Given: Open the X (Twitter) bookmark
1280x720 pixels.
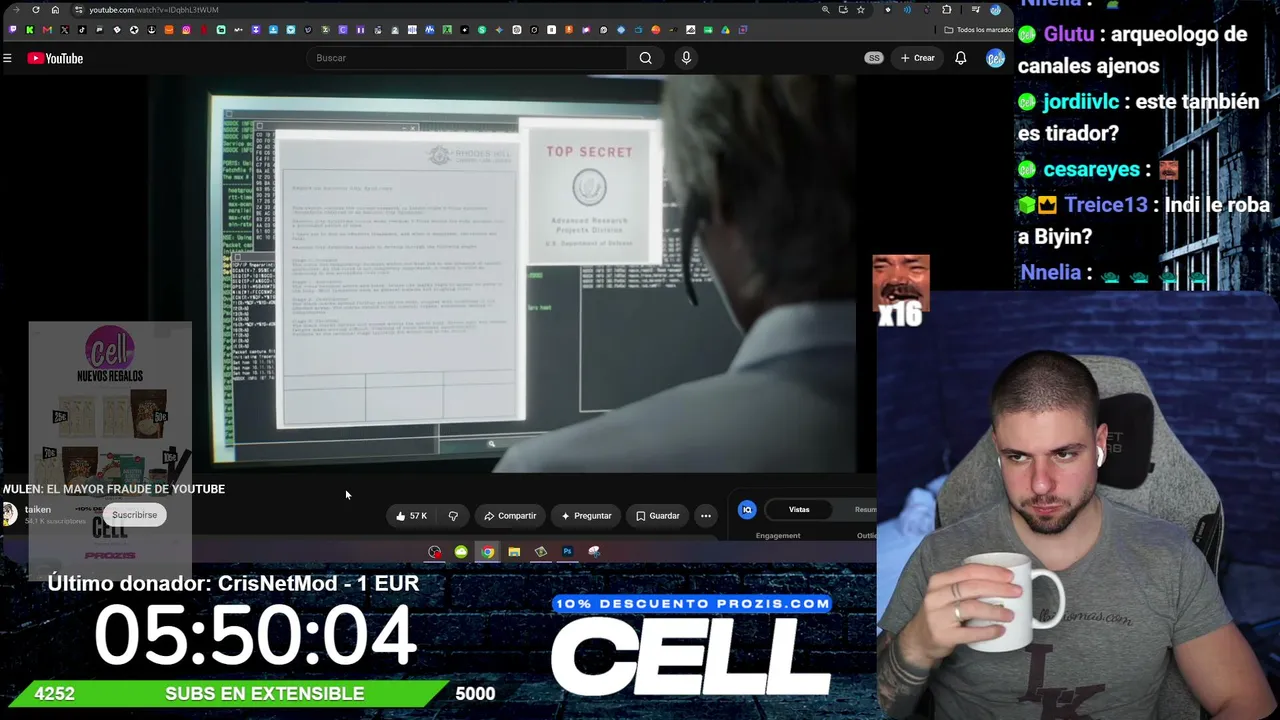Looking at the screenshot, I should [x=65, y=30].
